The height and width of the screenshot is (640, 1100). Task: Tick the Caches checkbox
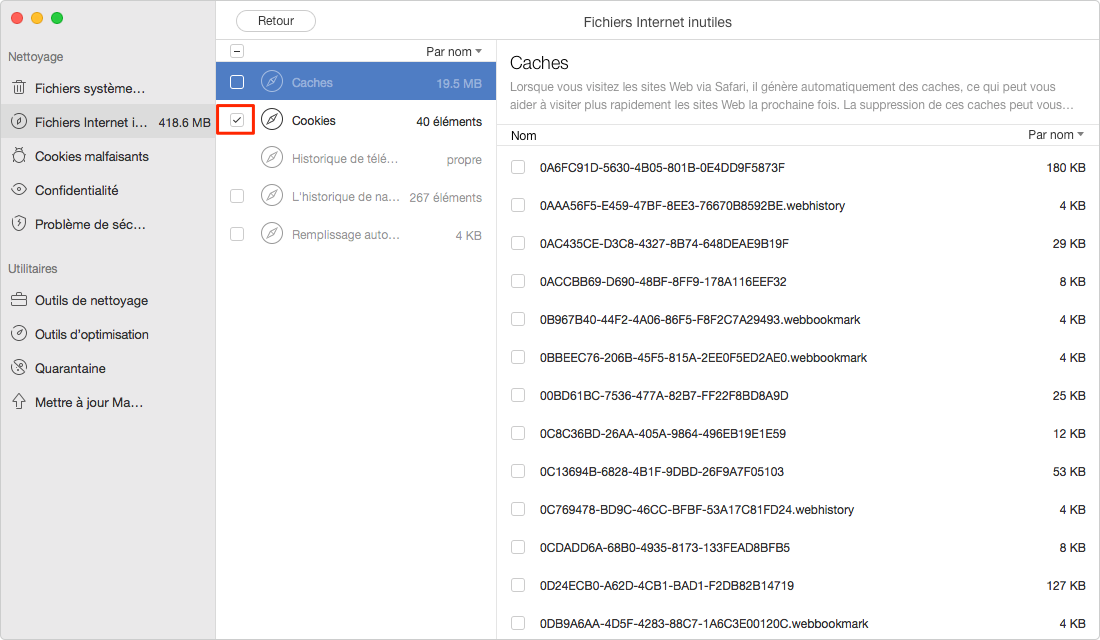[237, 82]
